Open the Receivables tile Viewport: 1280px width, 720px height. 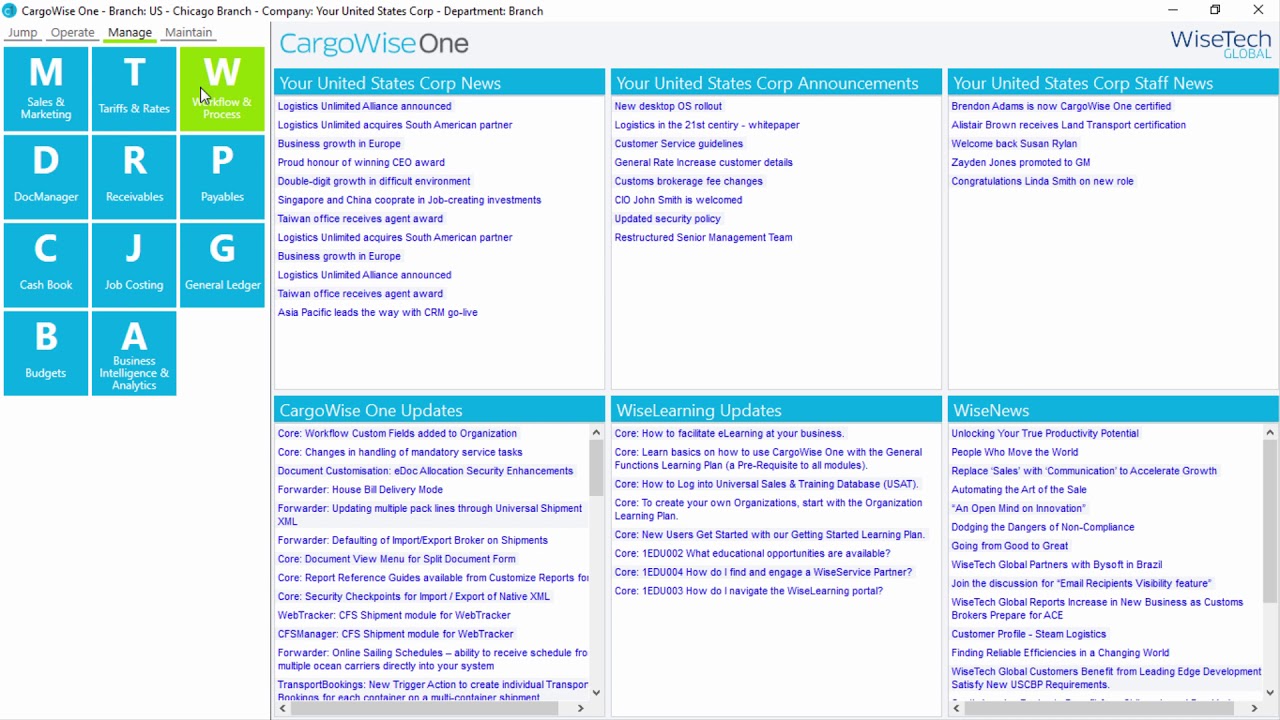click(x=134, y=176)
